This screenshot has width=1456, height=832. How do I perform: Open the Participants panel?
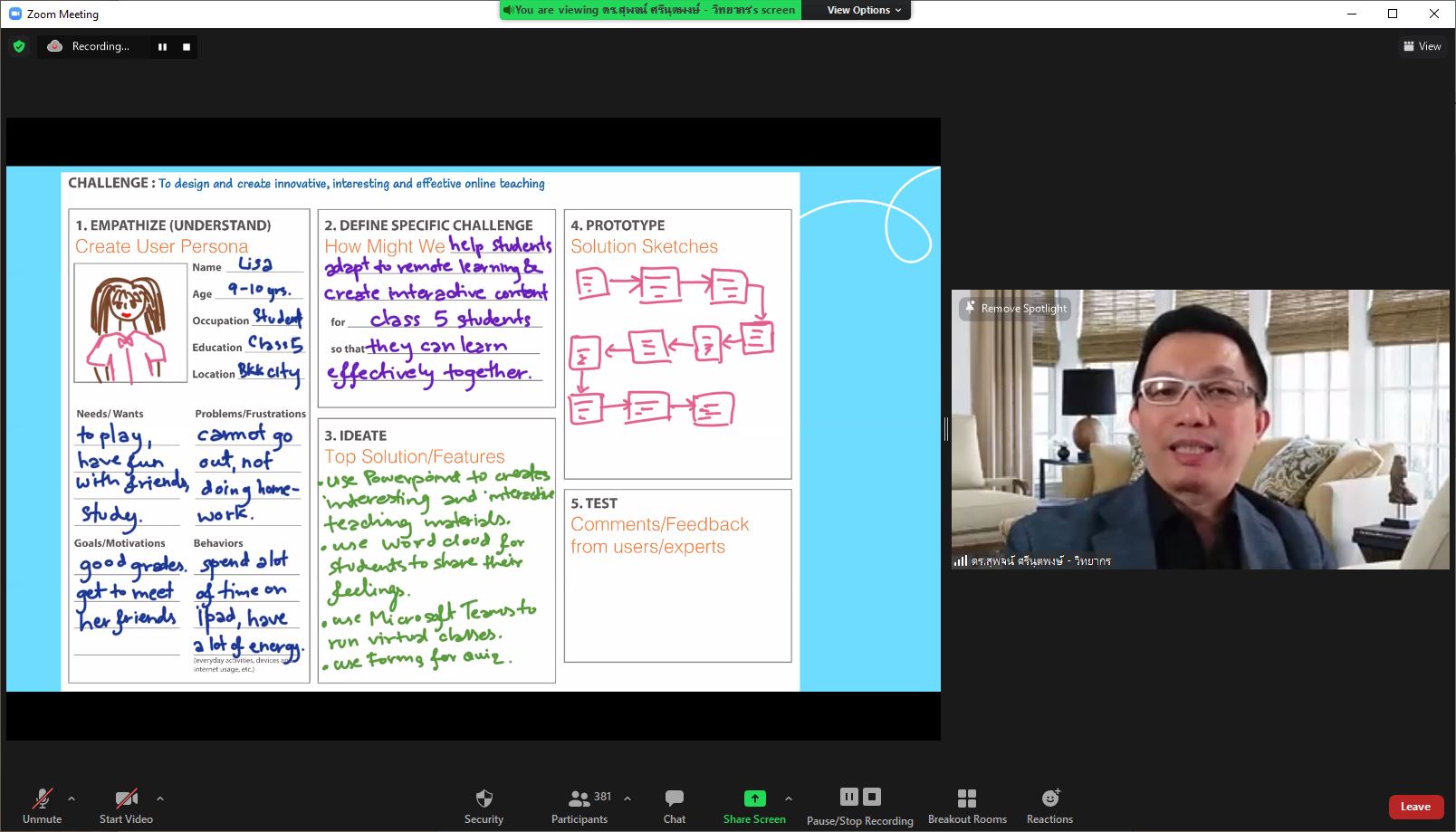point(580,805)
